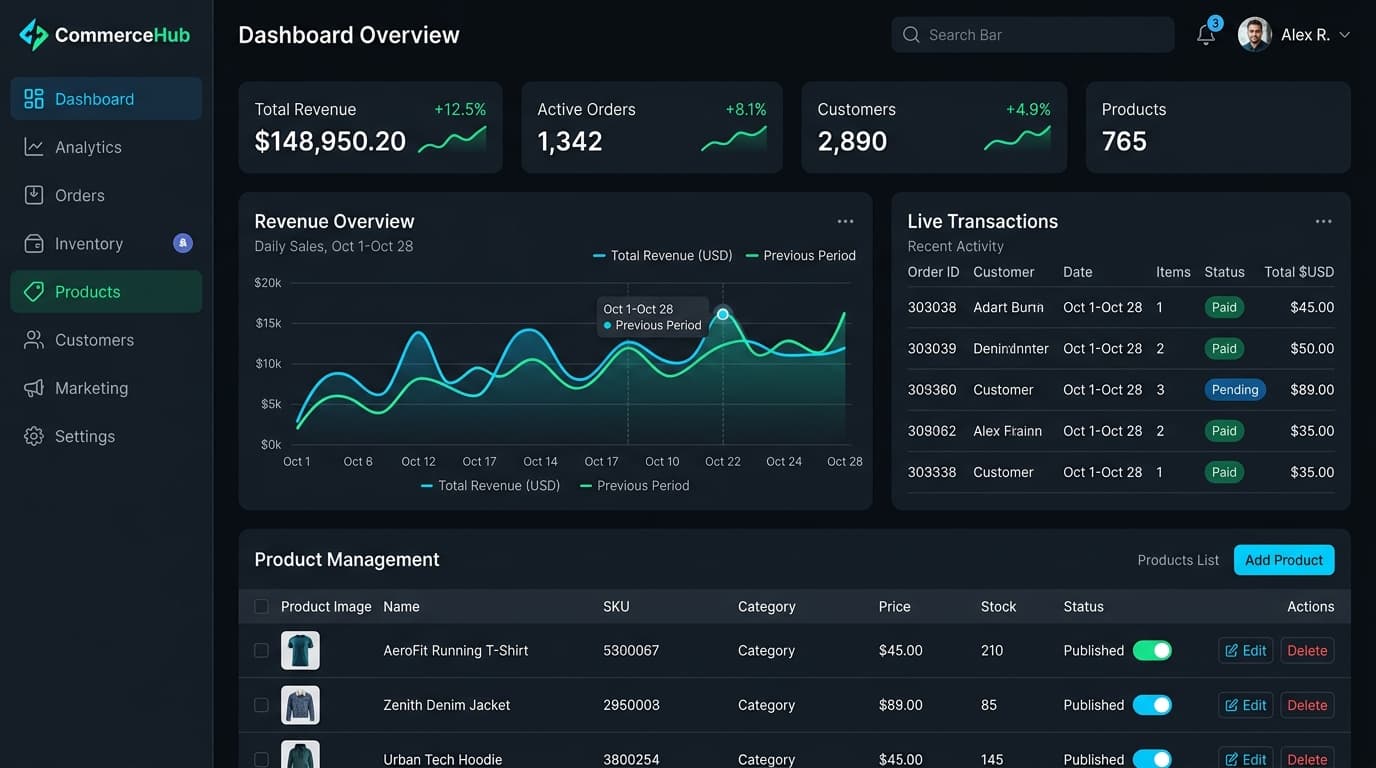The width and height of the screenshot is (1376, 768).
Task: Click the Zenith Denim Jacket product thumbnail
Action: [x=300, y=705]
